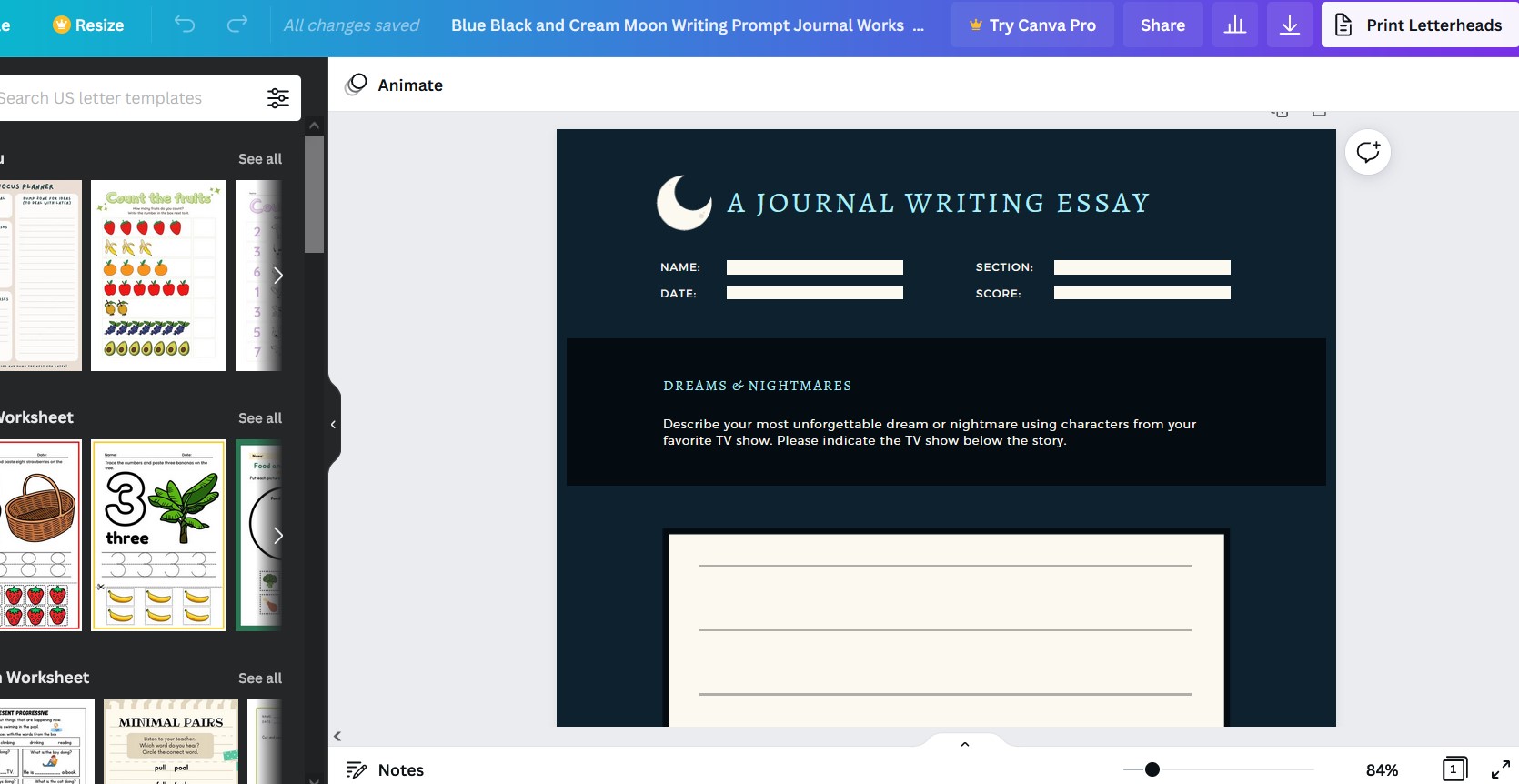Image resolution: width=1519 pixels, height=784 pixels.
Task: Click the Redo arrow icon
Action: [237, 25]
